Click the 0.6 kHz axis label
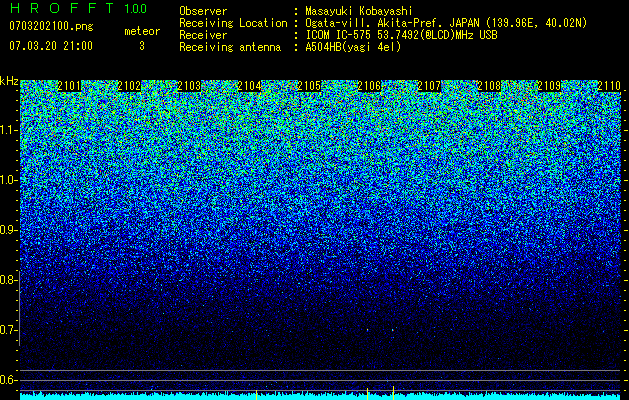629x400 pixels. tap(8, 380)
